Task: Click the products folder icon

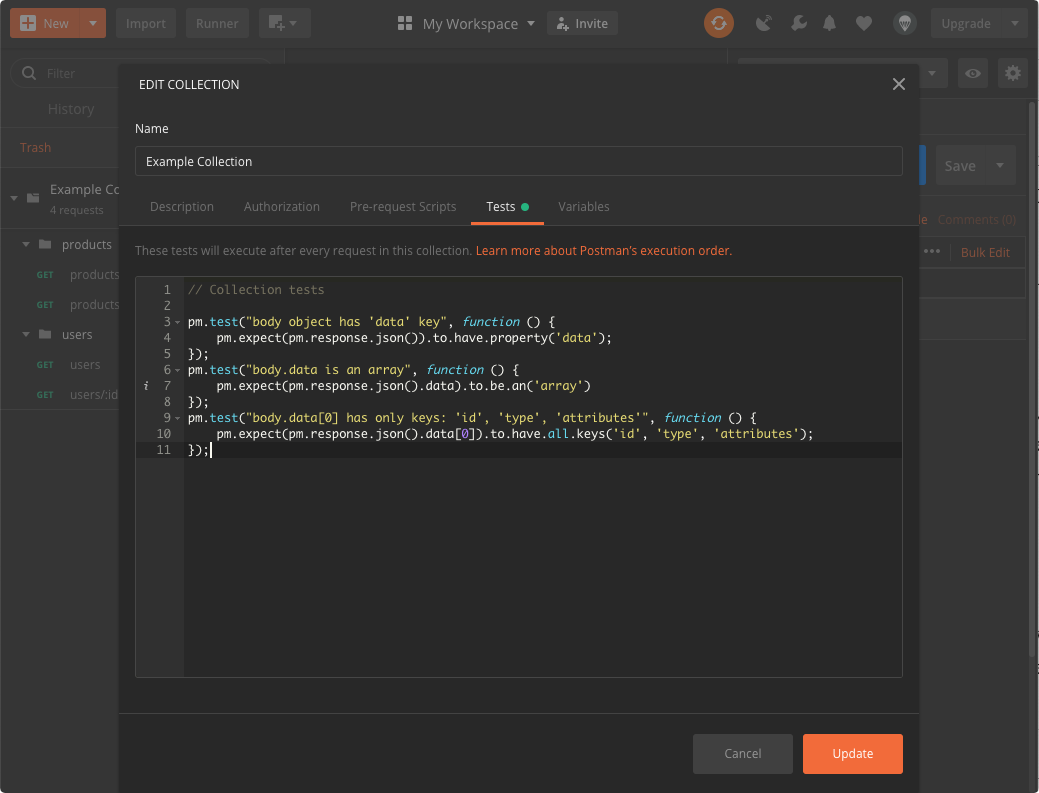Action: 45,244
